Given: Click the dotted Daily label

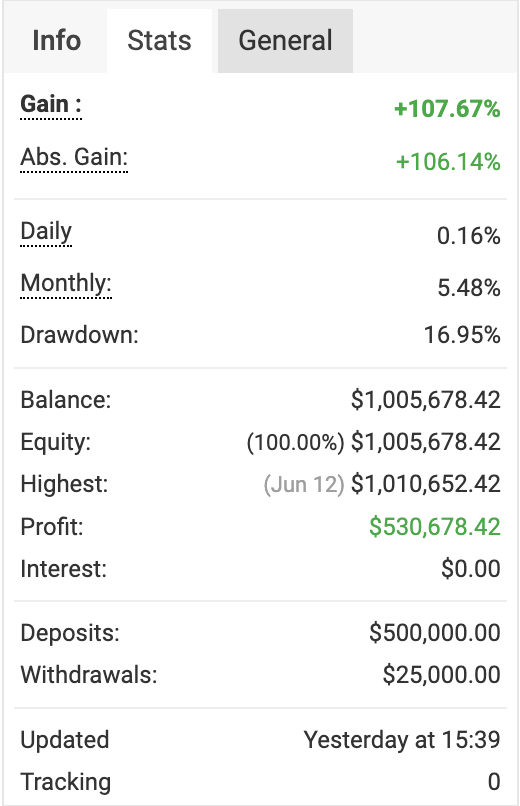Looking at the screenshot, I should [x=46, y=232].
